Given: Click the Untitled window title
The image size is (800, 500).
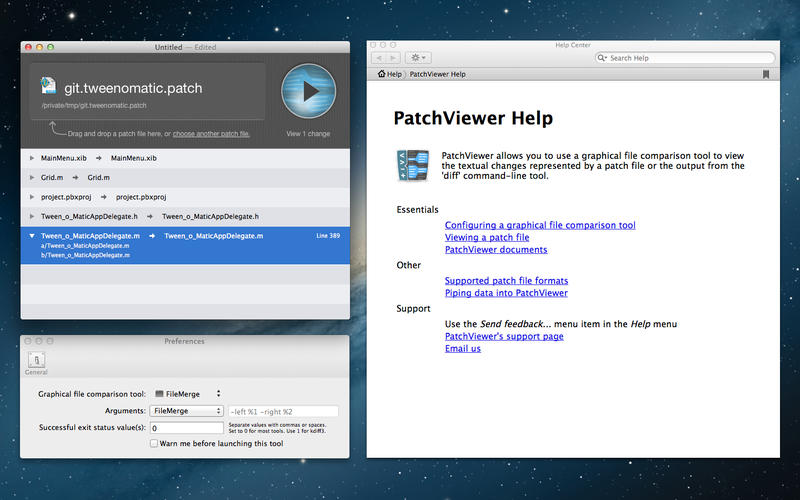Looking at the screenshot, I should [x=168, y=47].
